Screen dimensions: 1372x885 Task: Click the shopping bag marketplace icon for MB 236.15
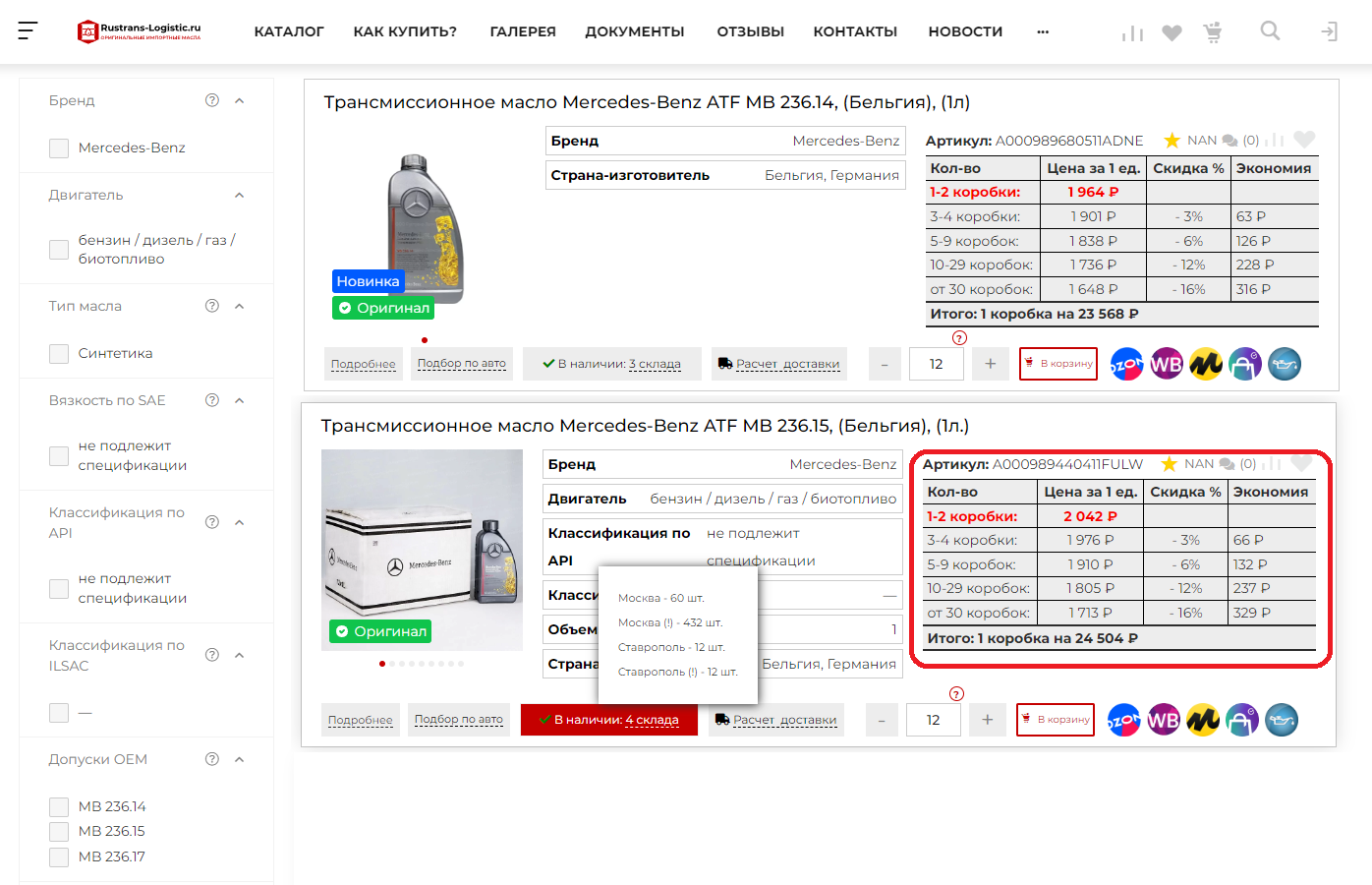(x=1241, y=720)
